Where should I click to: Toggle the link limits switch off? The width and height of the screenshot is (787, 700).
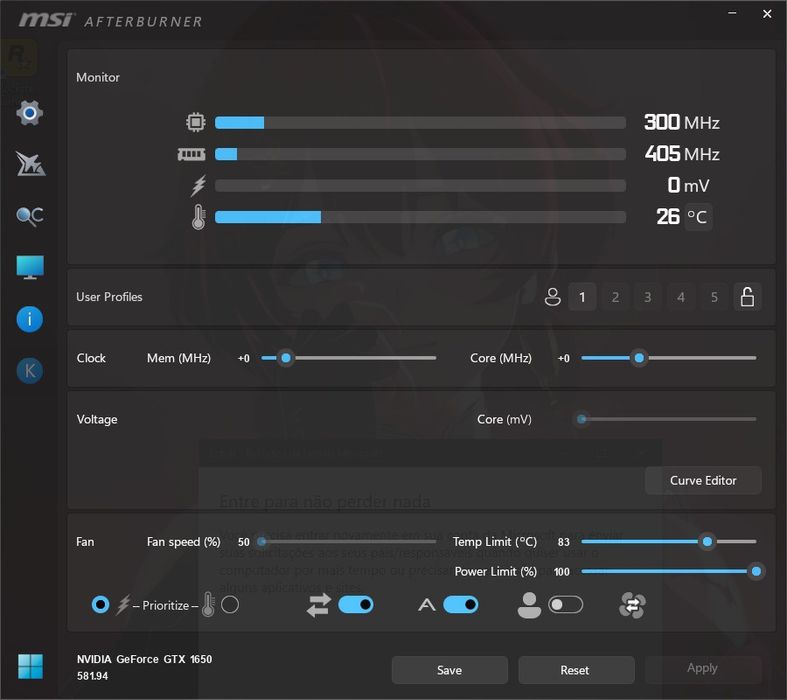356,605
